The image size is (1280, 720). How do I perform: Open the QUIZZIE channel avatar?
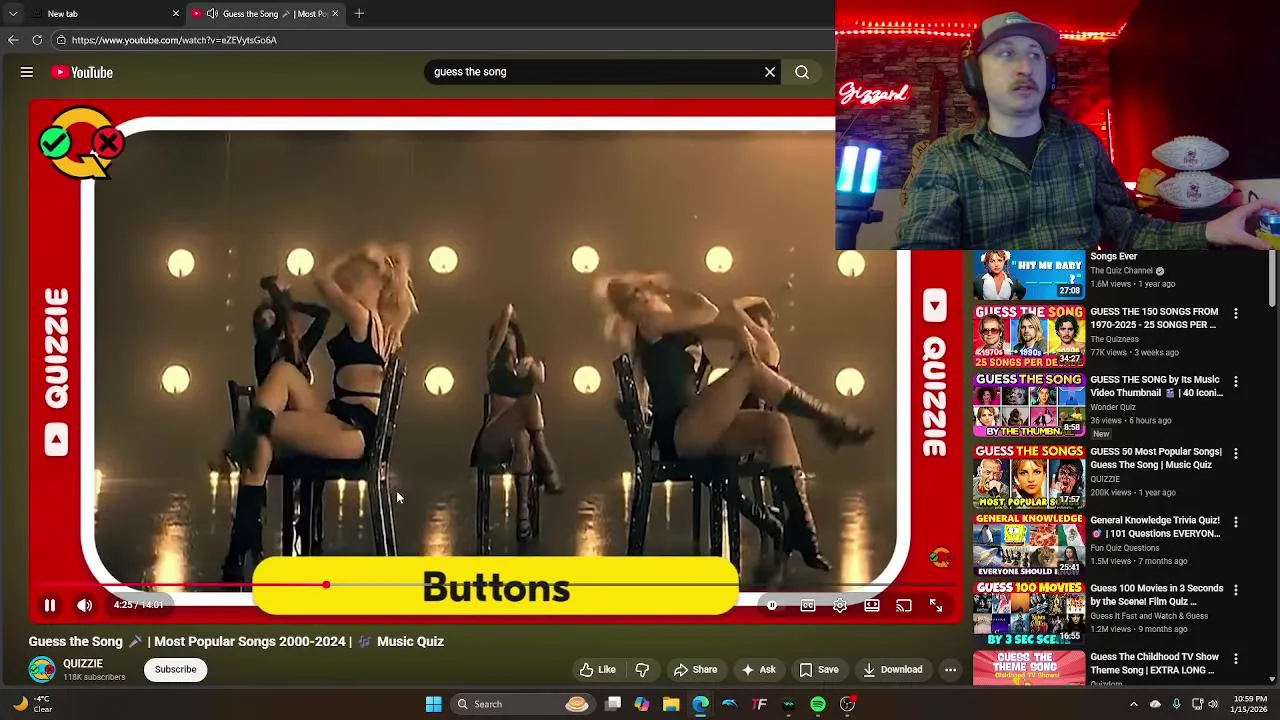coord(42,670)
